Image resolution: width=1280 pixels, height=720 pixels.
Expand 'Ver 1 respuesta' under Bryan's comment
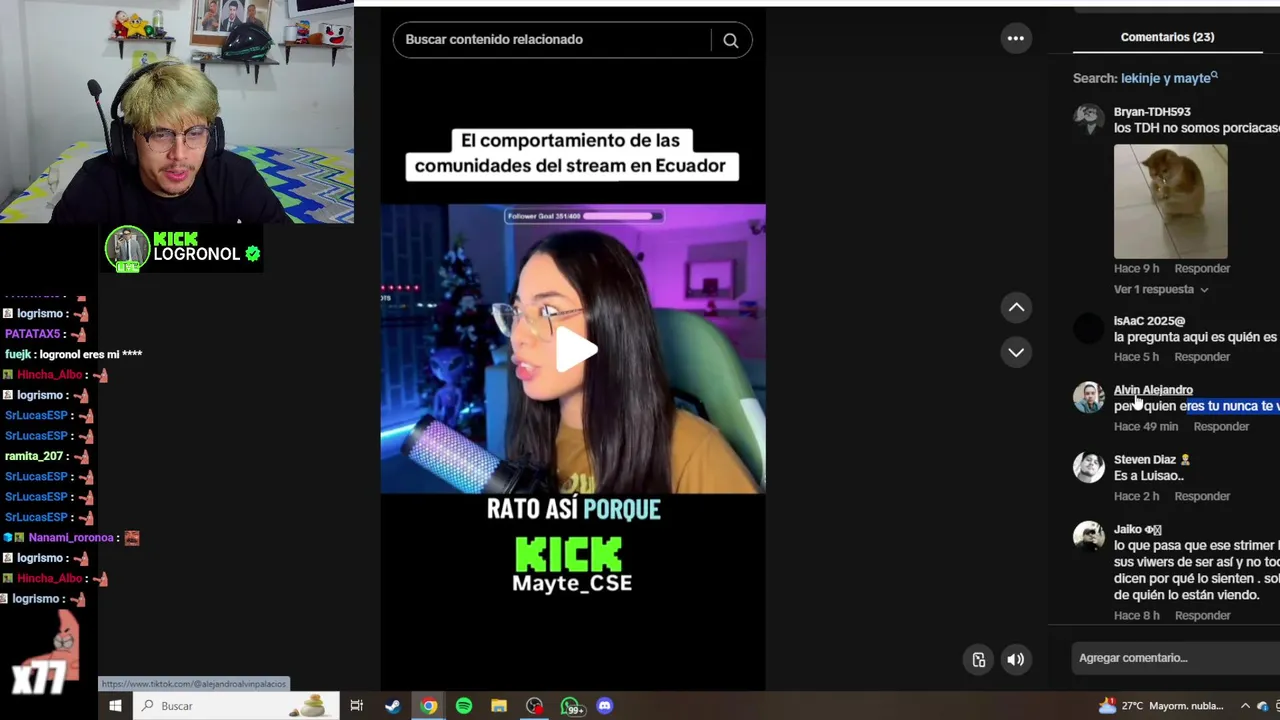[1161, 289]
